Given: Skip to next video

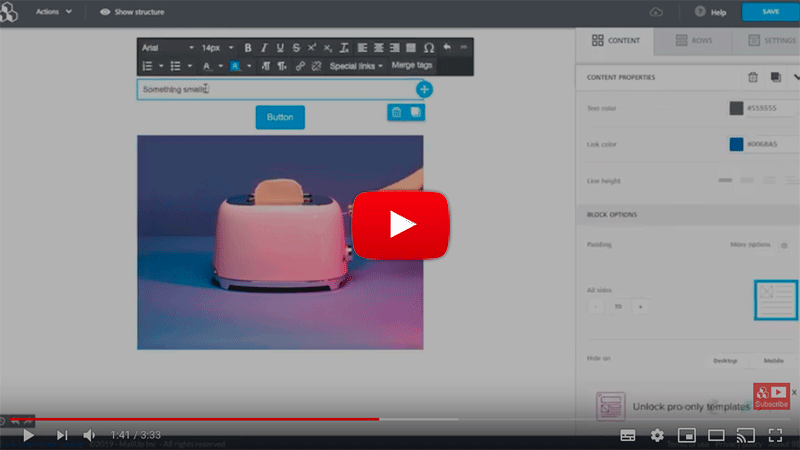Looking at the screenshot, I should (x=62, y=435).
